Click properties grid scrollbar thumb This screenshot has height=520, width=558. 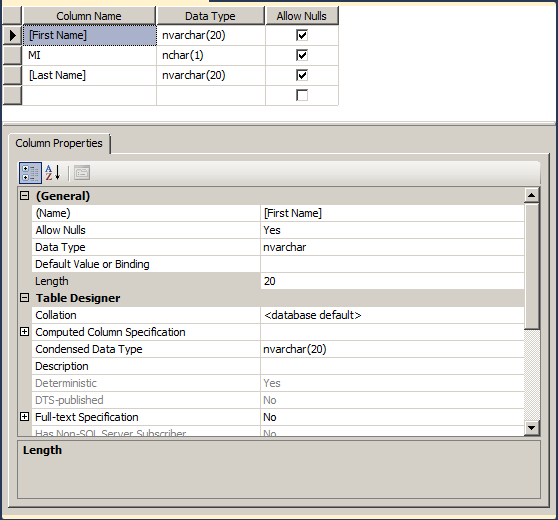pyautogui.click(x=532, y=266)
